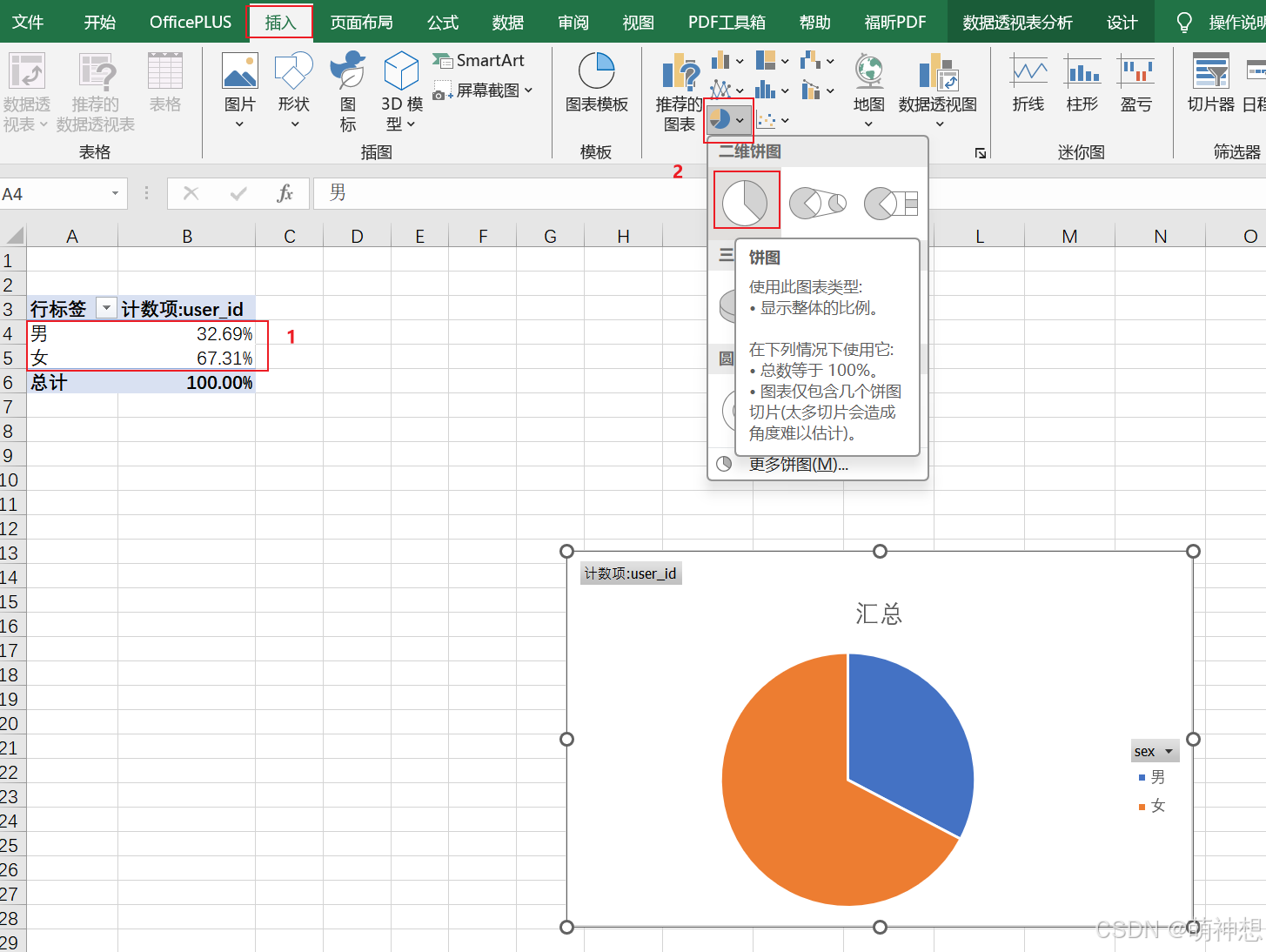This screenshot has width=1266, height=952.
Task: Open the 审阅 tab
Action: point(573,22)
